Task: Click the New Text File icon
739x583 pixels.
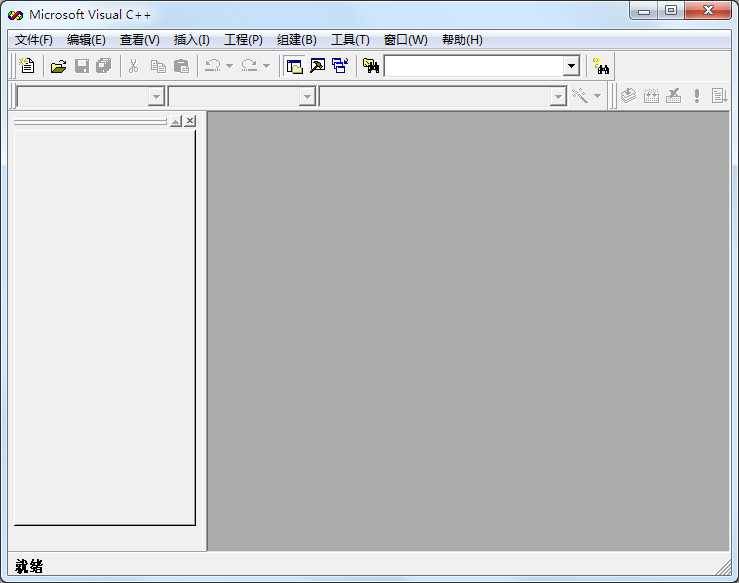Action: pos(27,66)
